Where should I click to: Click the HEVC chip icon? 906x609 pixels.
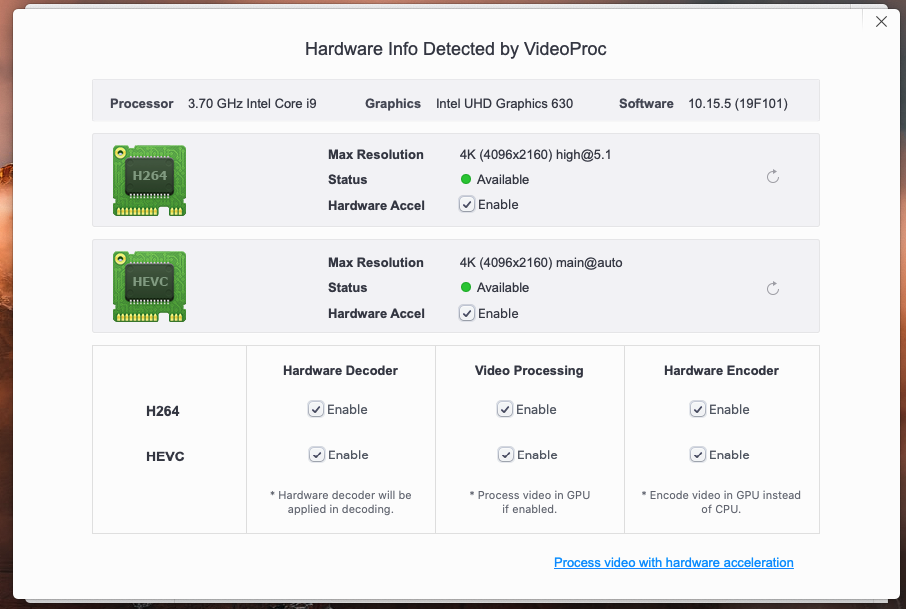click(x=149, y=287)
